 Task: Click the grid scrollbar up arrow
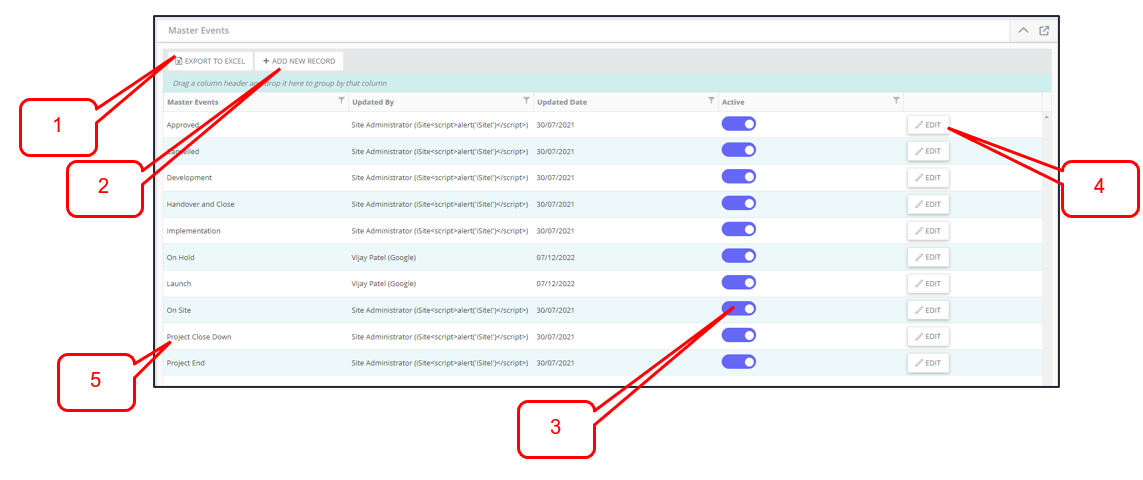1047,117
